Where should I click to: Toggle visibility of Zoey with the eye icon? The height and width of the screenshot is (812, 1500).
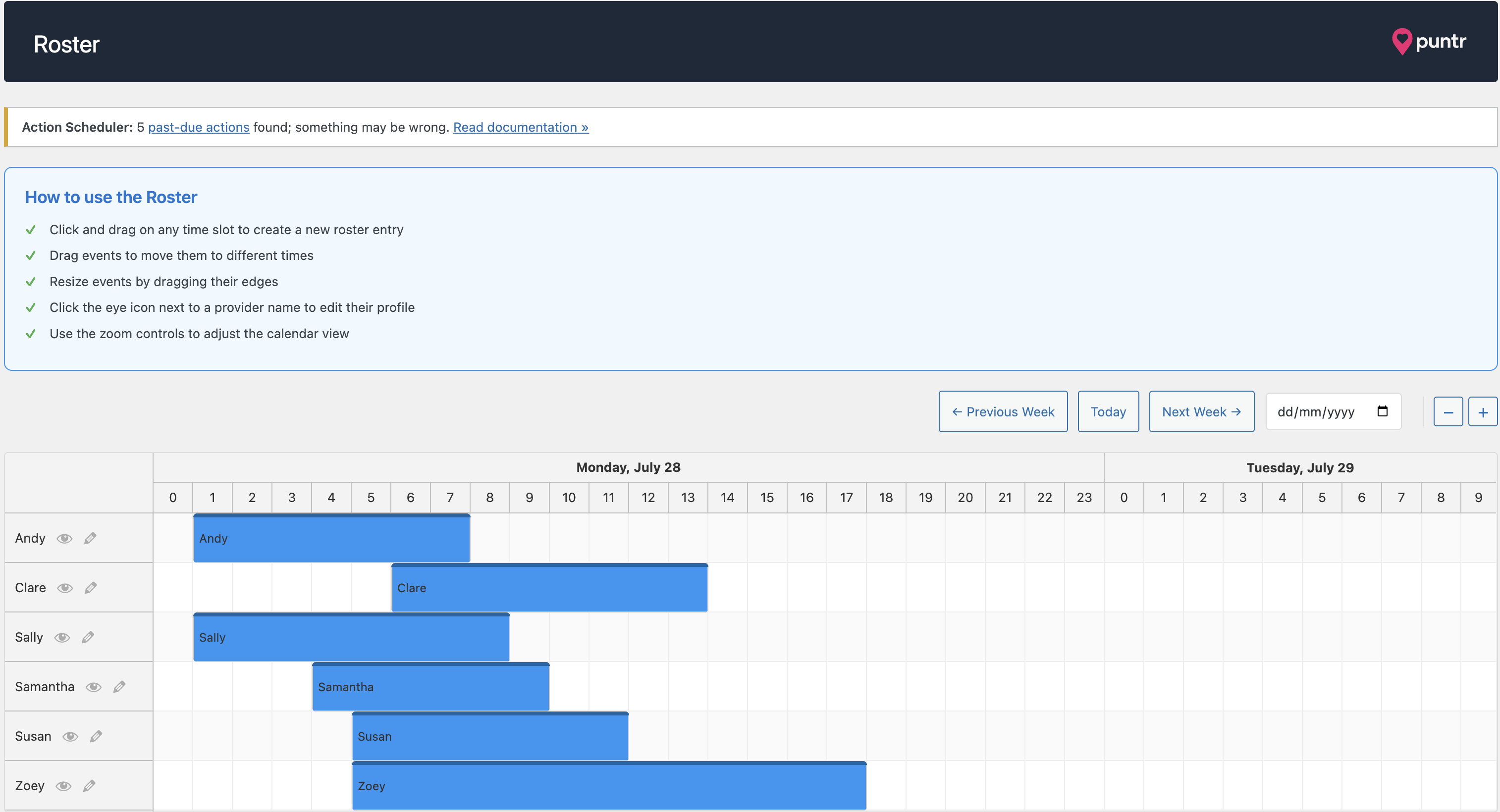[63, 786]
